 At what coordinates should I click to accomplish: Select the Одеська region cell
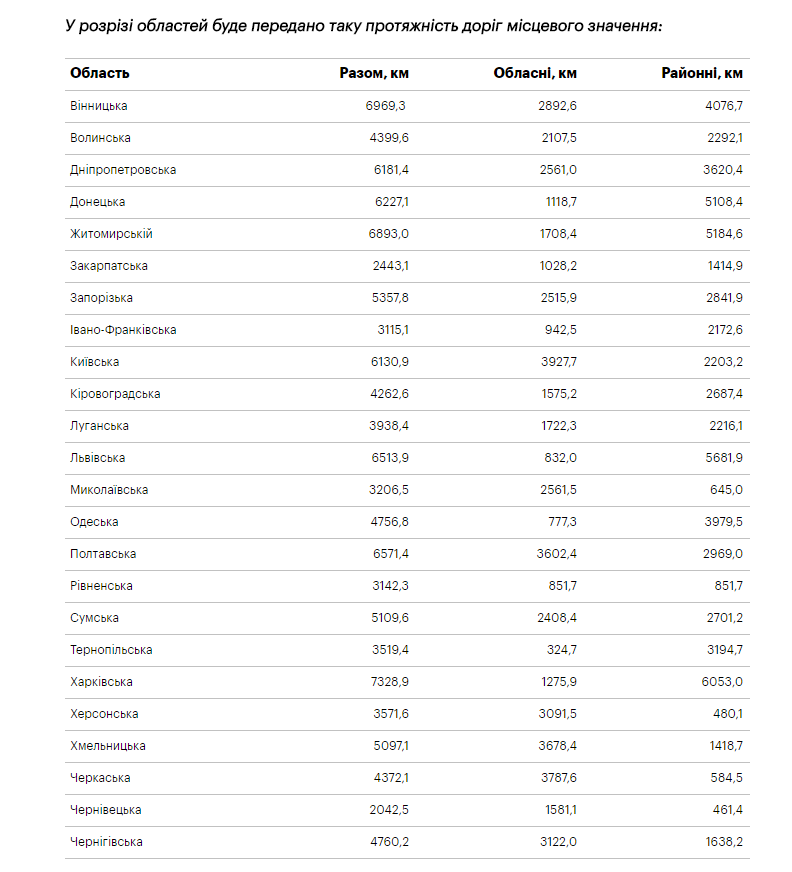click(94, 522)
